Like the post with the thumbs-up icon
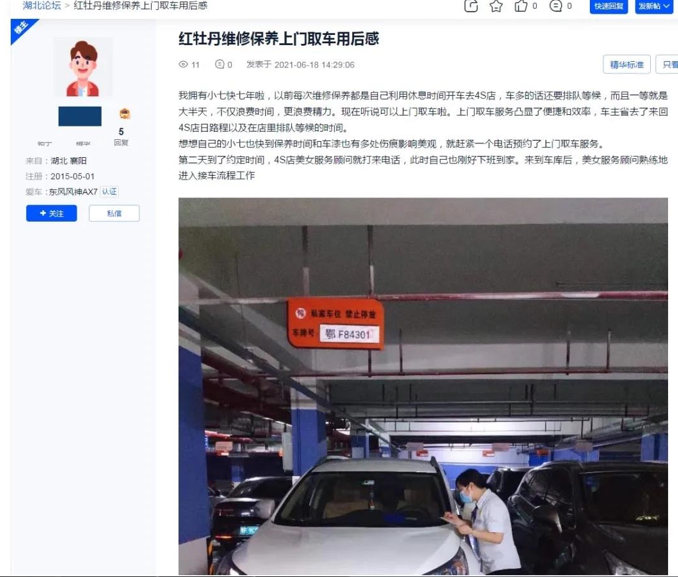Image resolution: width=678 pixels, height=577 pixels. pyautogui.click(x=521, y=6)
